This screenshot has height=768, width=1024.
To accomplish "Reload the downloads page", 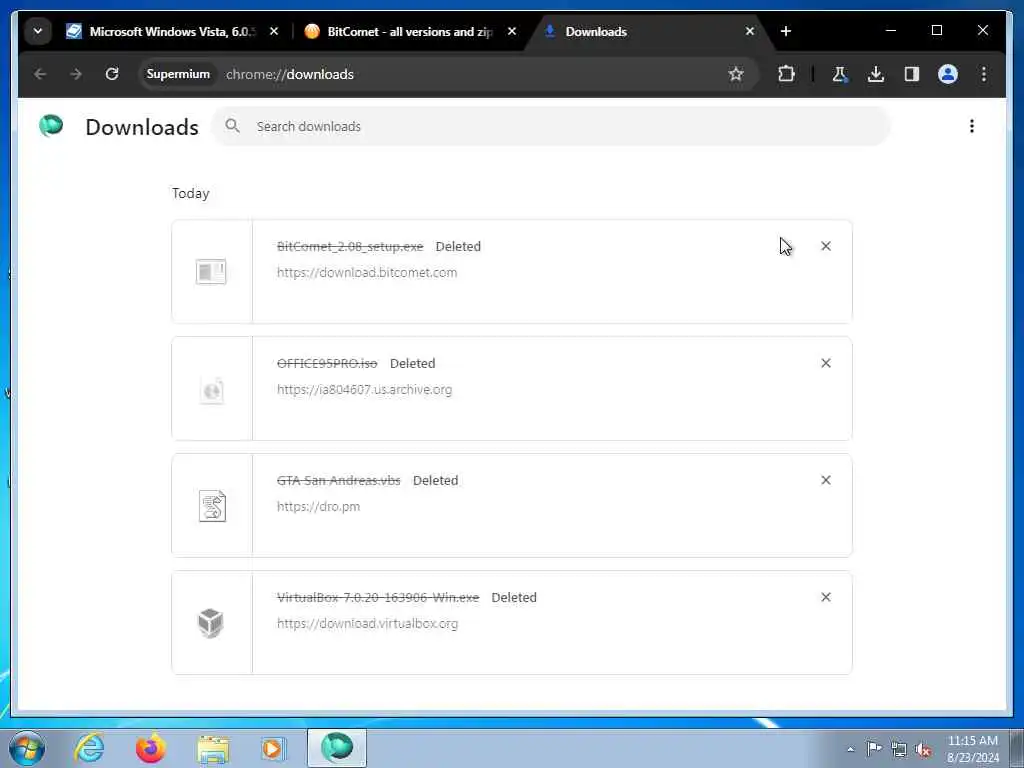I will (112, 74).
